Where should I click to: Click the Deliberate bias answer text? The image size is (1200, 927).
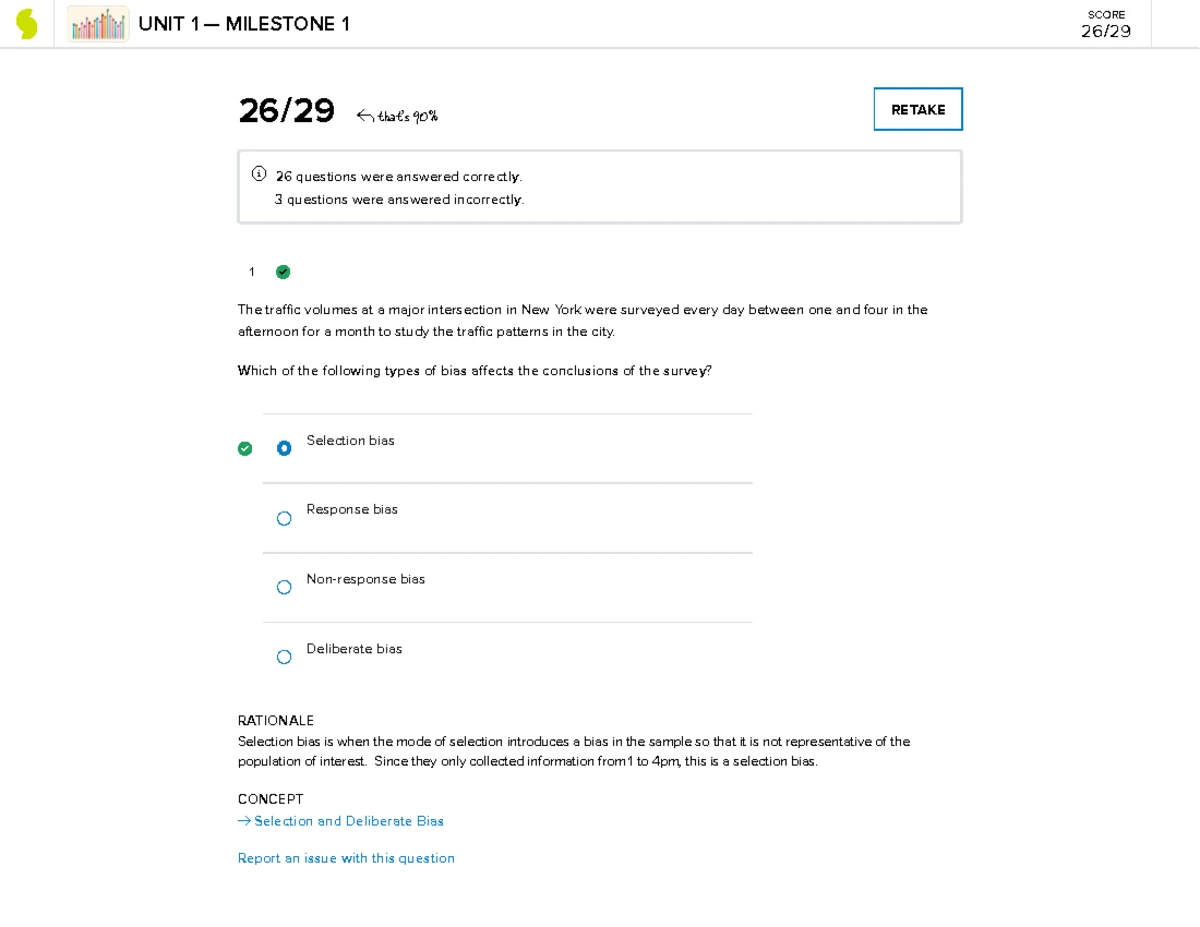pos(354,649)
